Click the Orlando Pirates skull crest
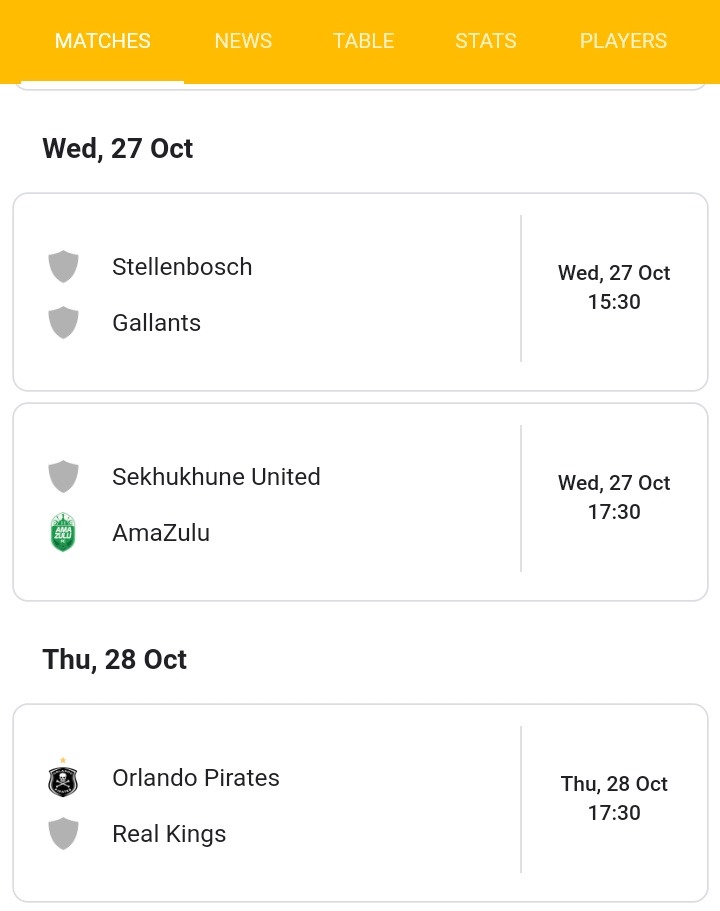The image size is (720, 911). coord(63,777)
